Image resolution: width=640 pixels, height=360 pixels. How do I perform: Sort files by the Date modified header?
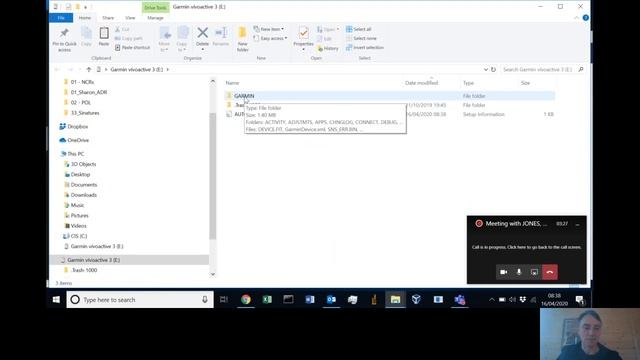pos(421,83)
